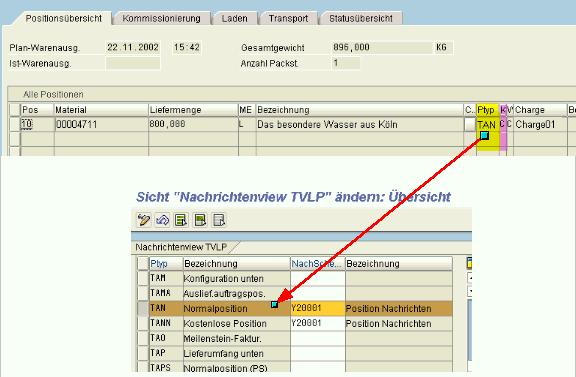Click the select block toolbar icon
The width and height of the screenshot is (576, 377).
(200, 220)
